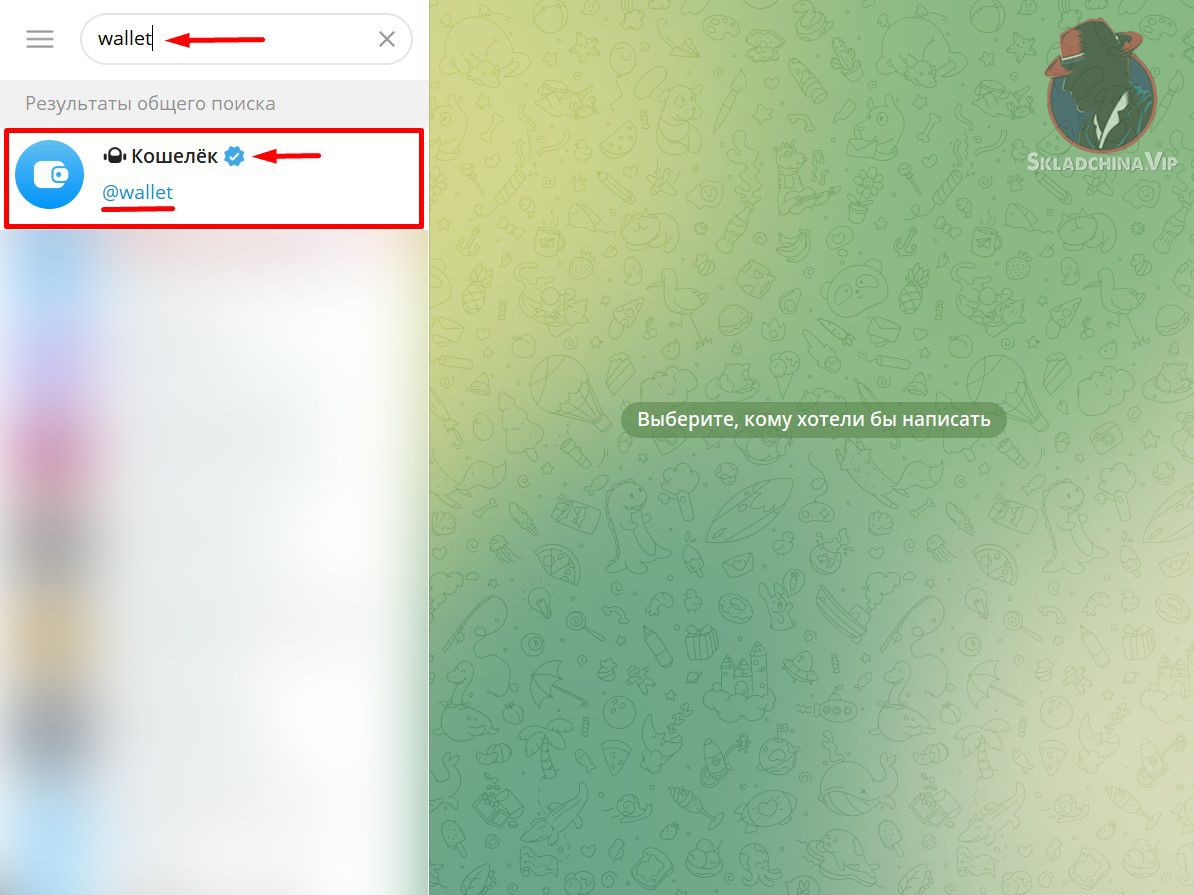Focus the search field containing "wallet"
Viewport: 1194px width, 895px height.
(x=246, y=39)
